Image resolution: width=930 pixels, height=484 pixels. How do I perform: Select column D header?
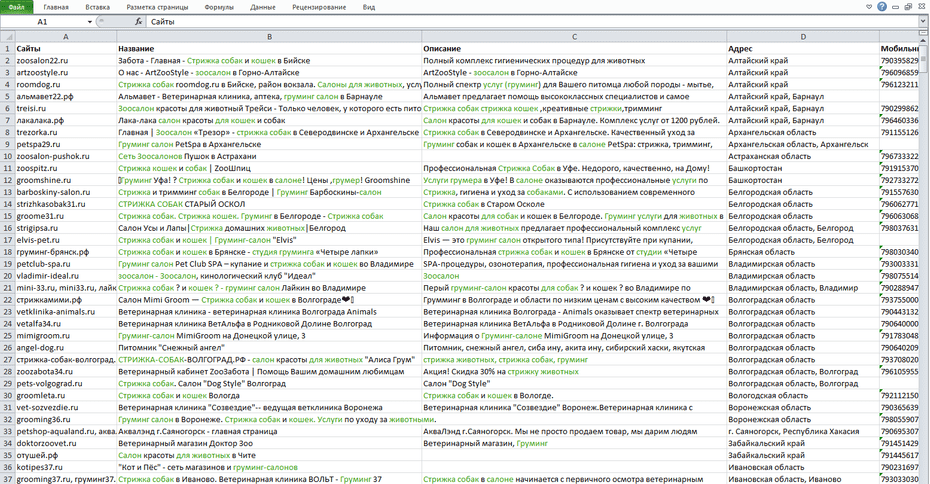point(803,37)
